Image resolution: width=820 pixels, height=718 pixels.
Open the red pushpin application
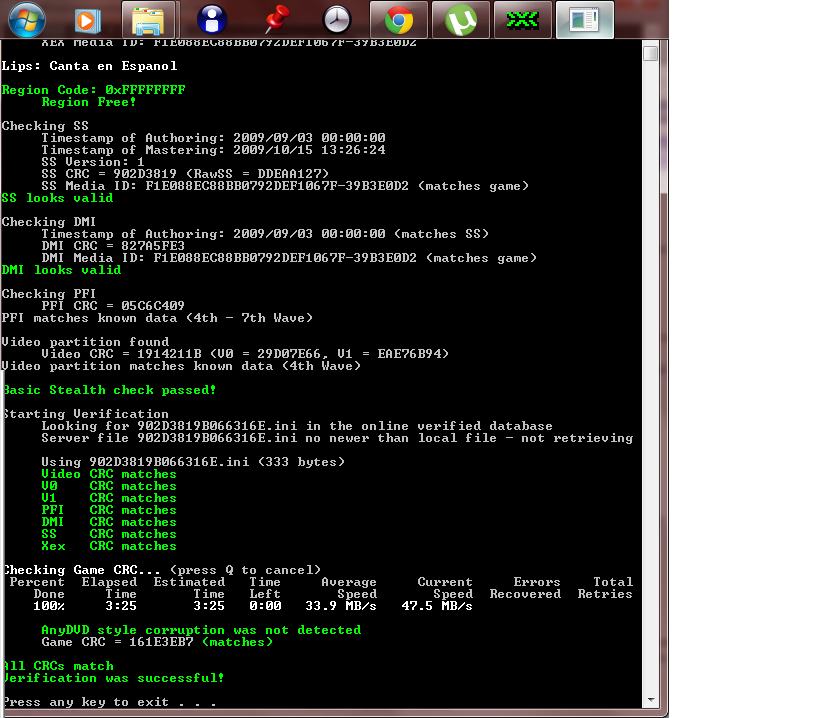(x=273, y=19)
